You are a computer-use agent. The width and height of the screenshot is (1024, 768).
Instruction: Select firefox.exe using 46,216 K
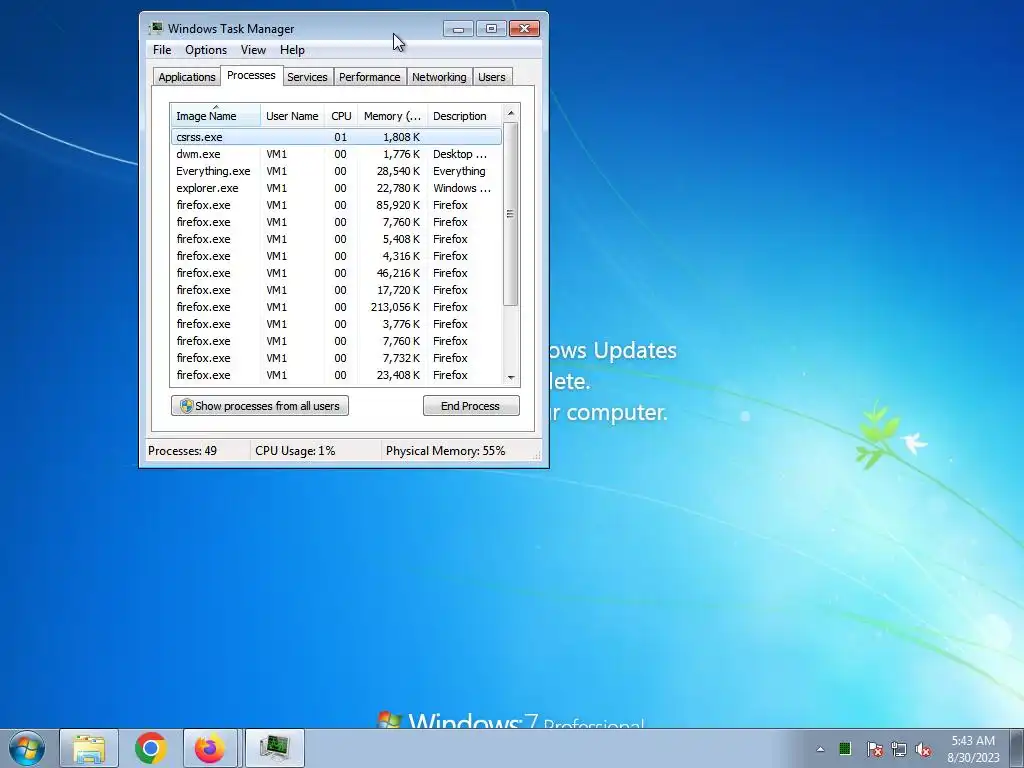(x=336, y=273)
